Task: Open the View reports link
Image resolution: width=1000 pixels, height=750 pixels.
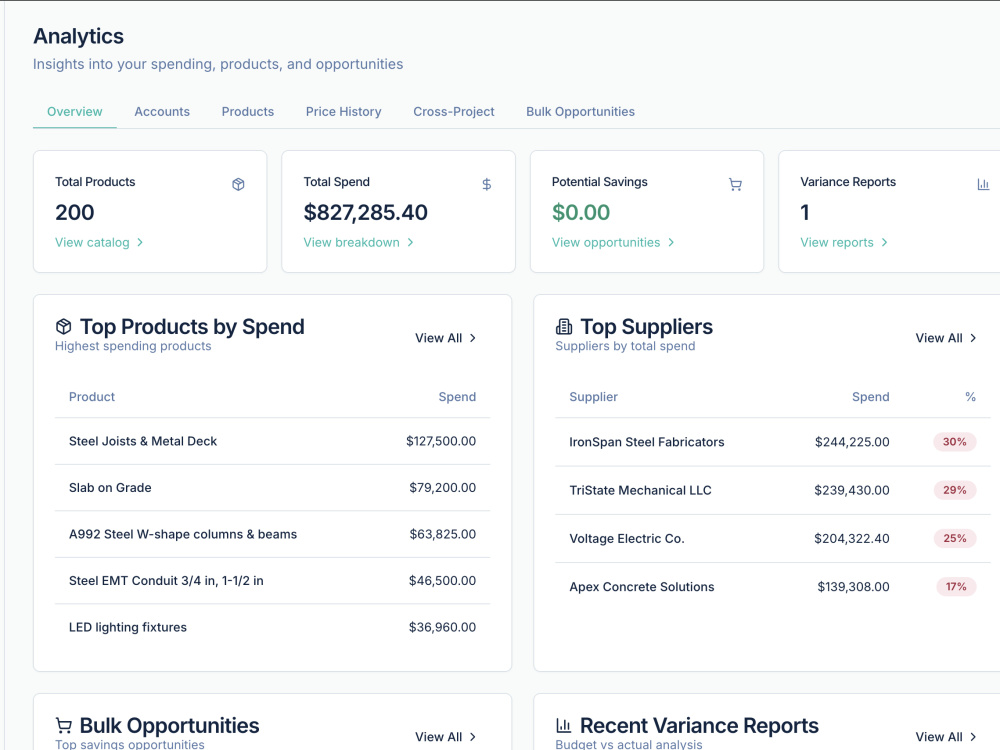Action: coord(844,242)
